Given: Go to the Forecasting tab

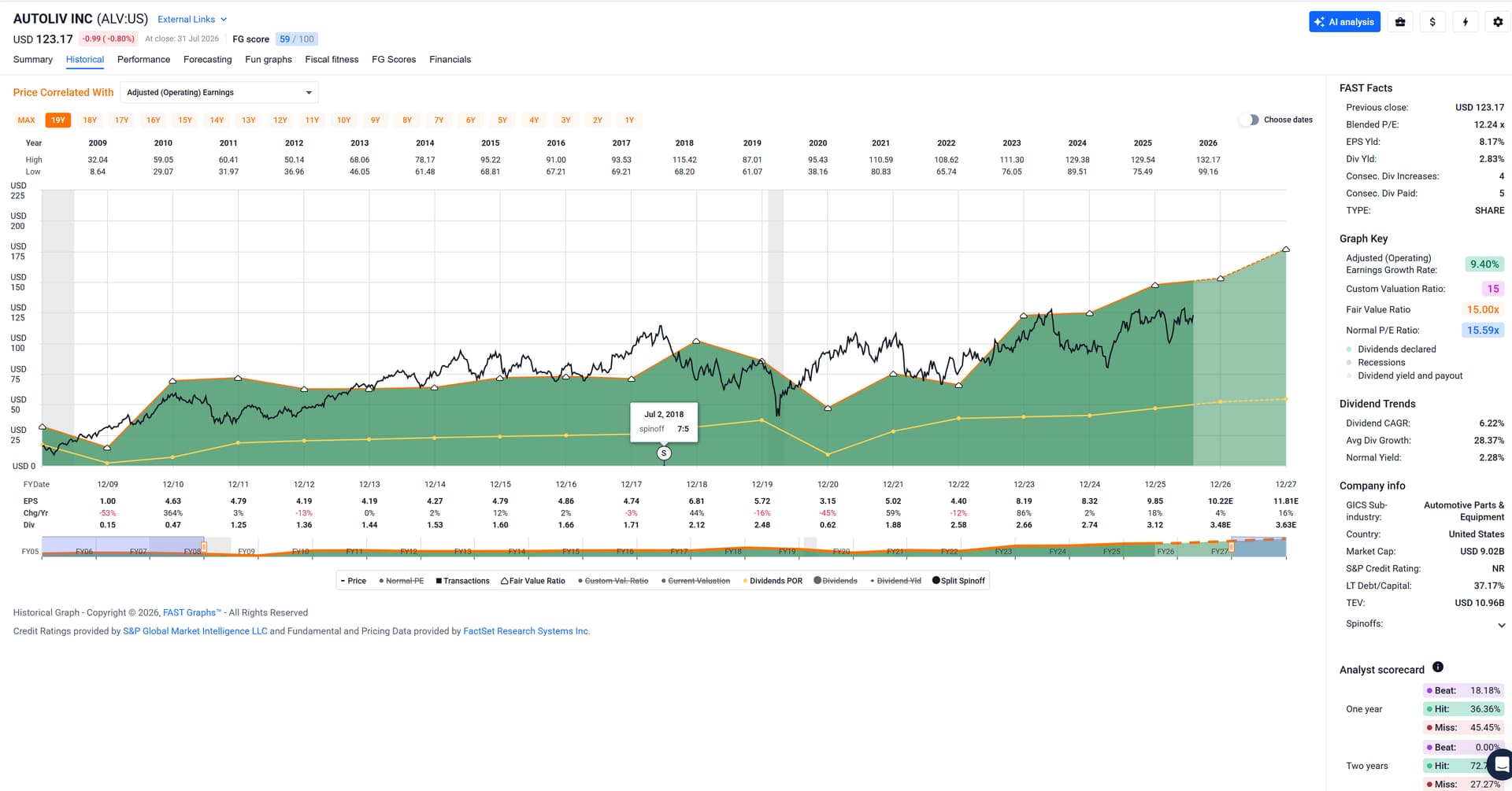Looking at the screenshot, I should point(208,60).
